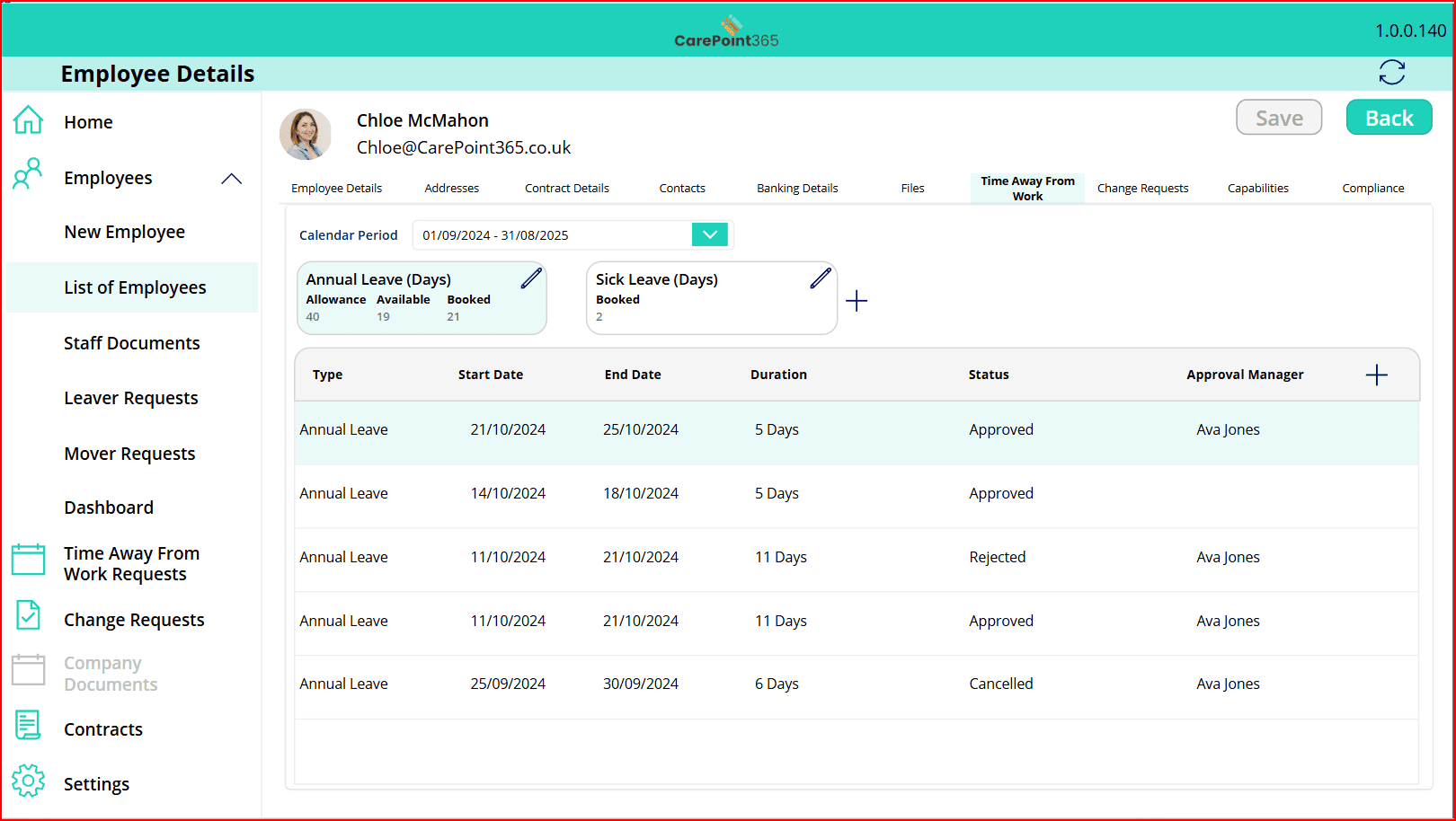This screenshot has width=1456, height=821.
Task: Switch to the Contract Details tab
Action: coord(567,189)
